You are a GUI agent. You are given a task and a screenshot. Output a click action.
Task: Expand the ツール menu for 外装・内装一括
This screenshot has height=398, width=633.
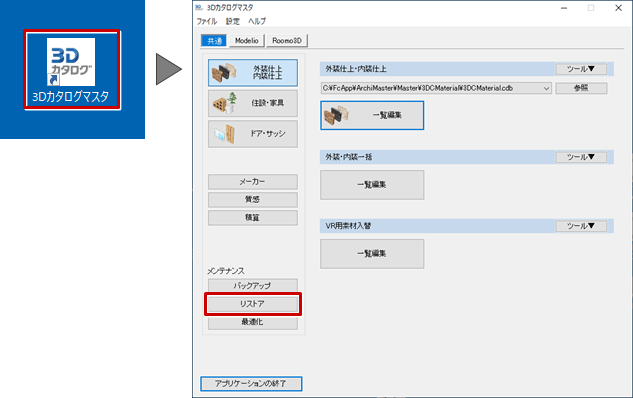point(581,157)
